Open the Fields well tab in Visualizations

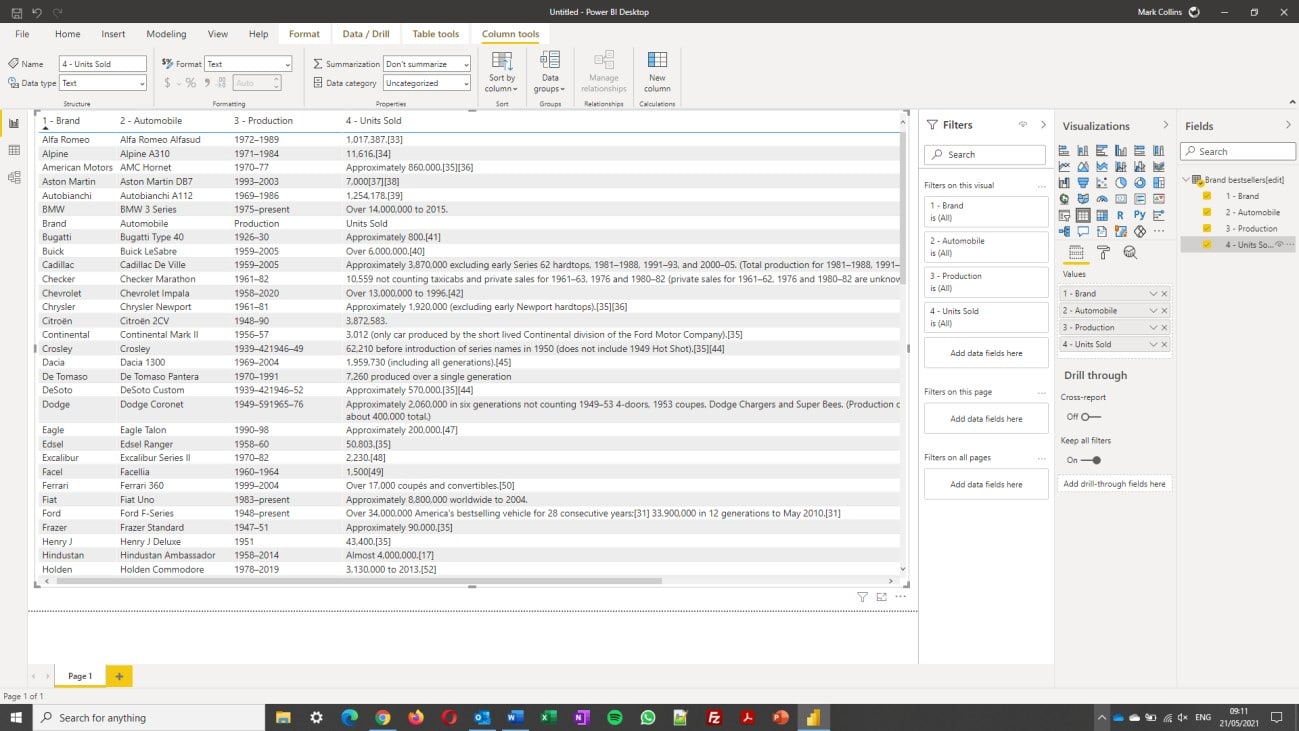1076,253
